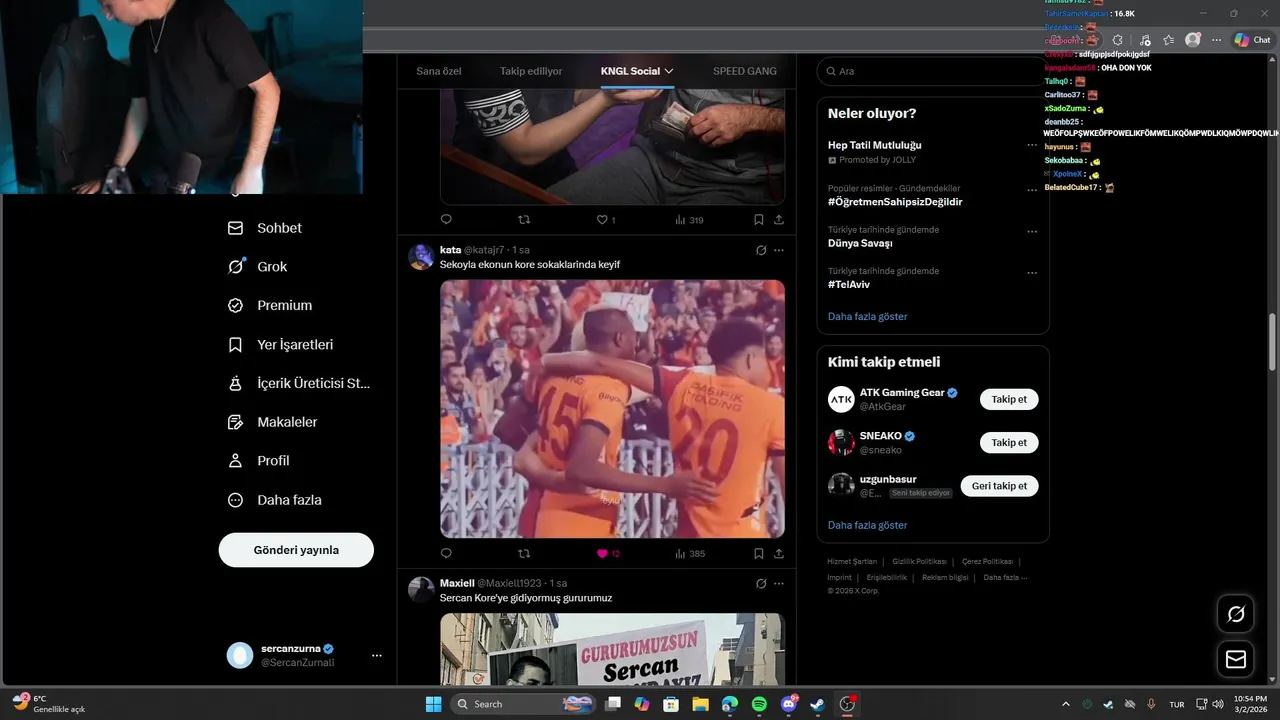Repost kata's post
Image resolution: width=1280 pixels, height=720 pixels.
point(524,553)
